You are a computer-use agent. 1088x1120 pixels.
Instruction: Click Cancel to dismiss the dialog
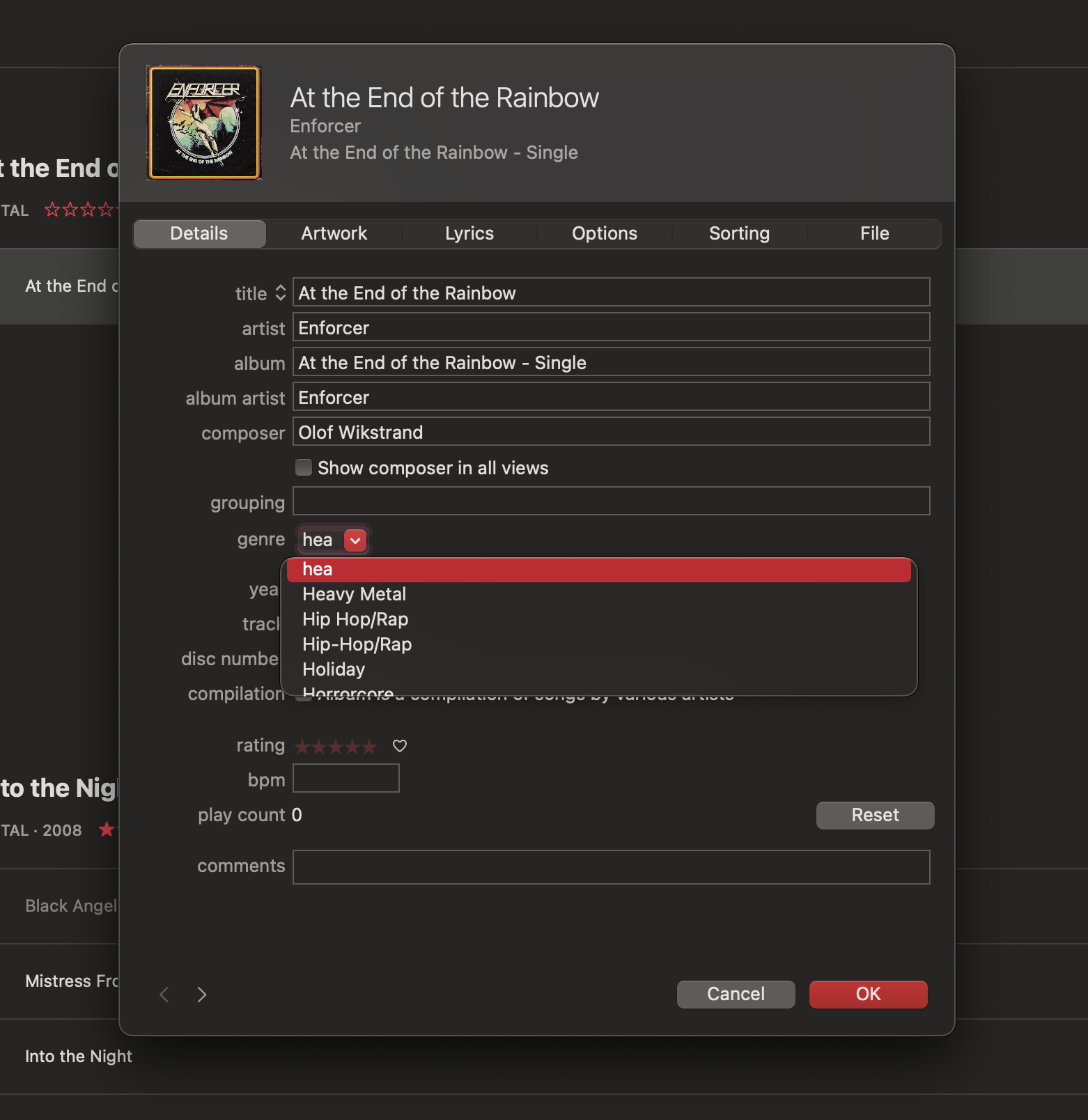[x=736, y=994]
